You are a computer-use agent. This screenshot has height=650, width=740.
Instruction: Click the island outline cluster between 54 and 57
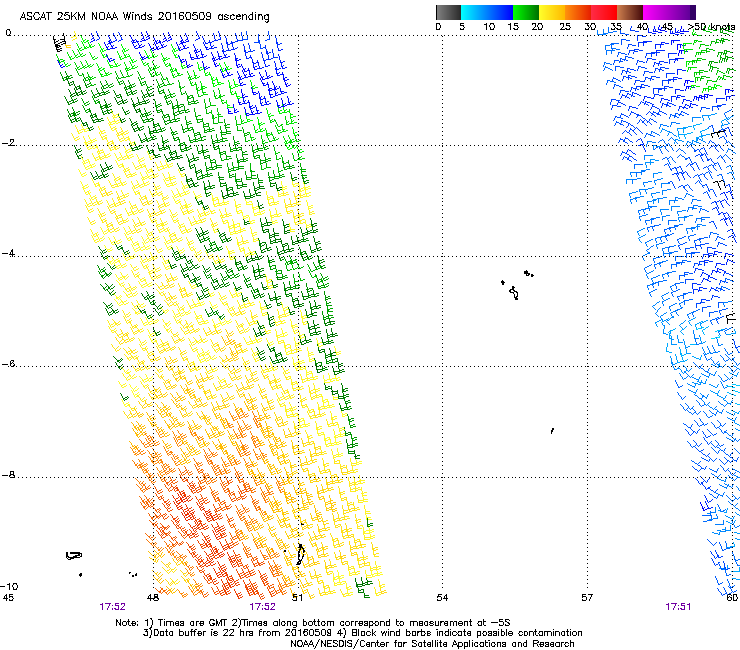(x=517, y=285)
